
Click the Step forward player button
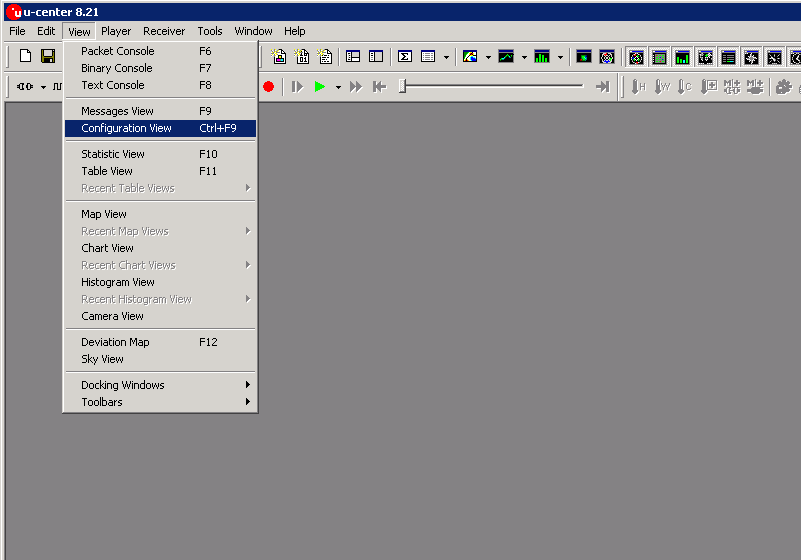(297, 87)
